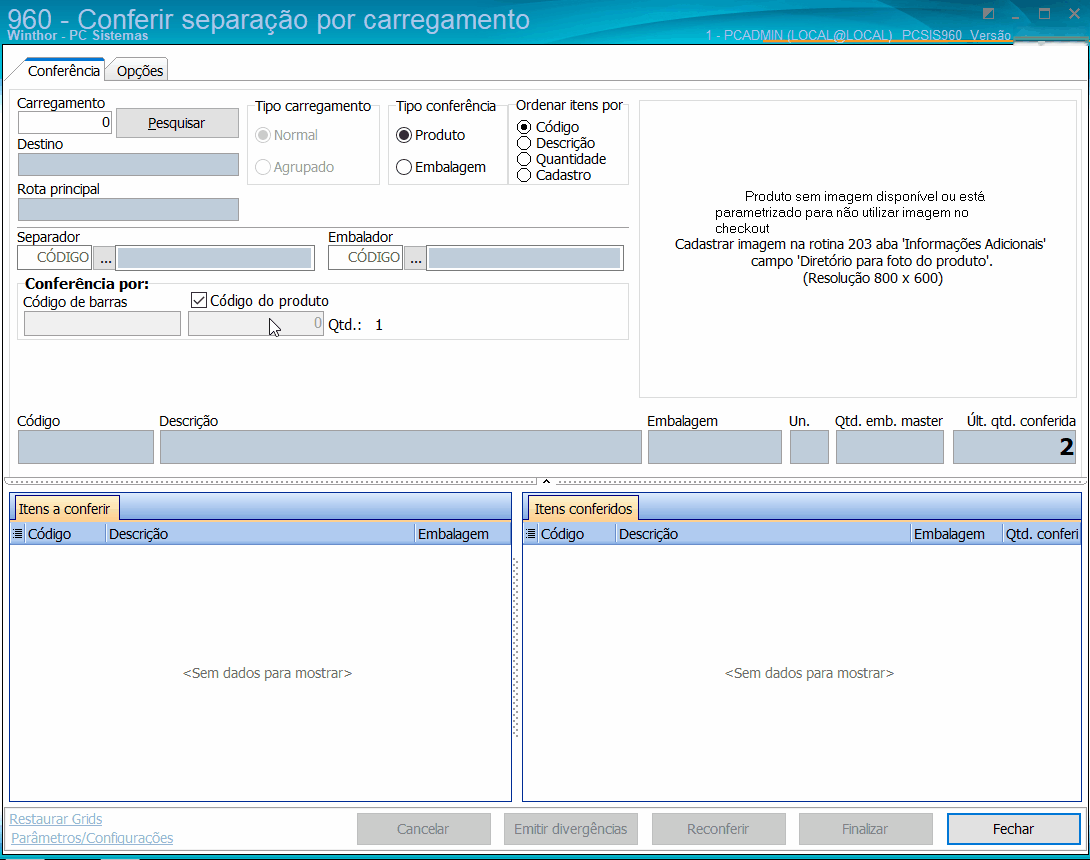Sort Itens conferidos by Descrição column

pyautogui.click(x=763, y=534)
